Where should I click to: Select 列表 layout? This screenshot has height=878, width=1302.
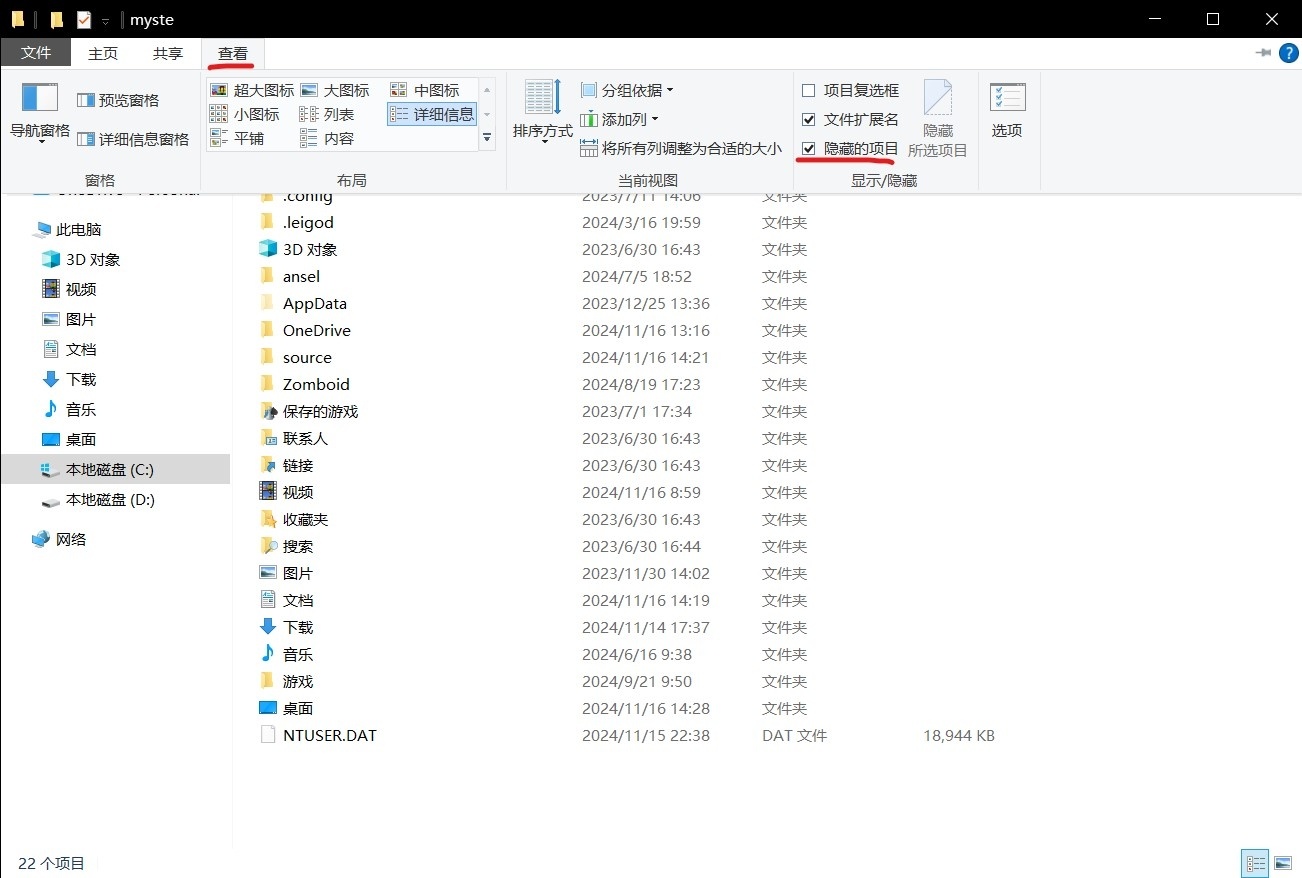tap(327, 114)
